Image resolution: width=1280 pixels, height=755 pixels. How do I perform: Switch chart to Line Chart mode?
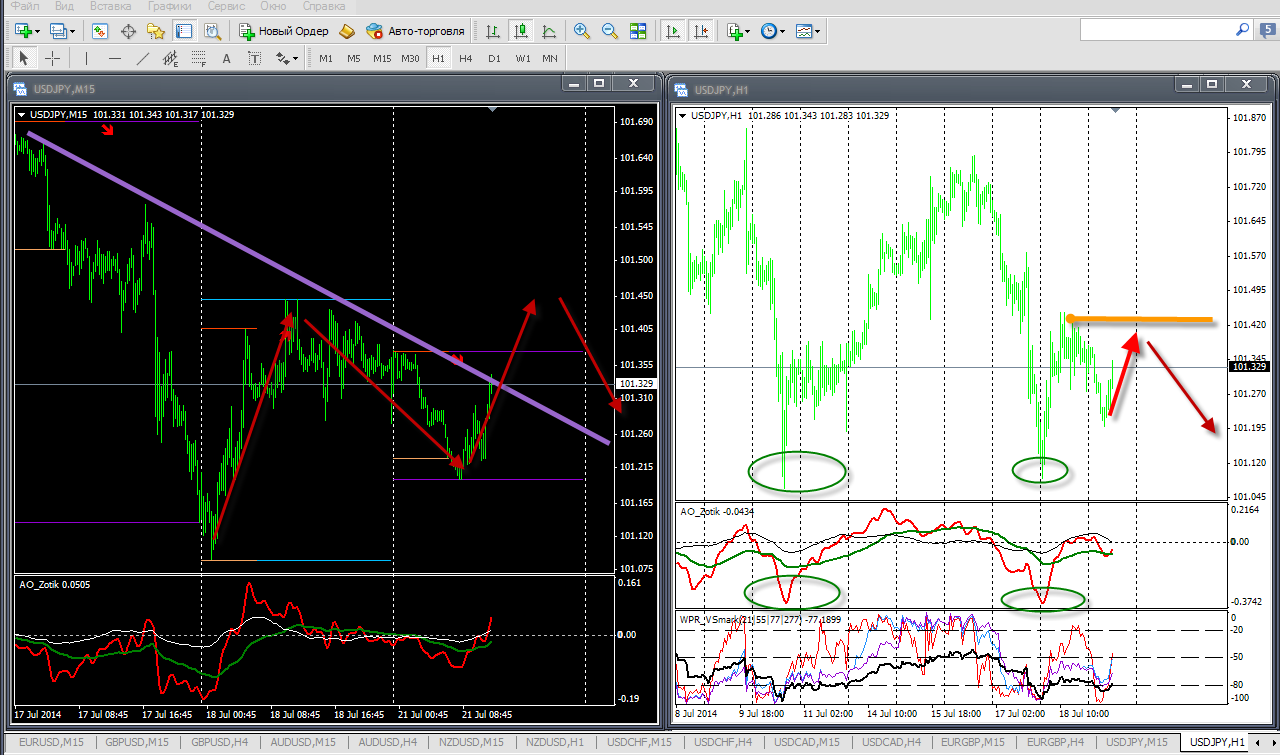(x=548, y=31)
